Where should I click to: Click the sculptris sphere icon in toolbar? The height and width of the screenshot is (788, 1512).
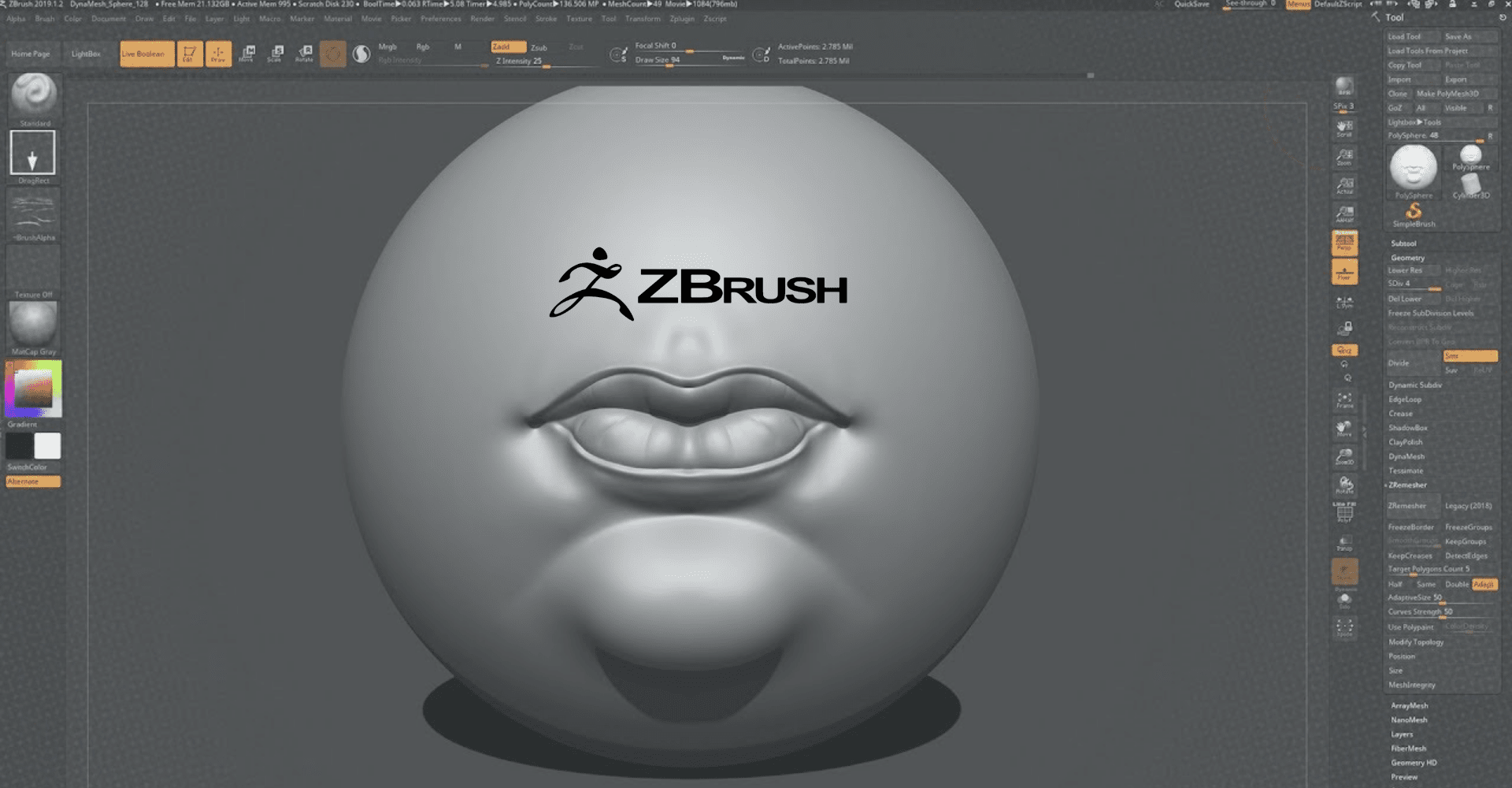361,54
